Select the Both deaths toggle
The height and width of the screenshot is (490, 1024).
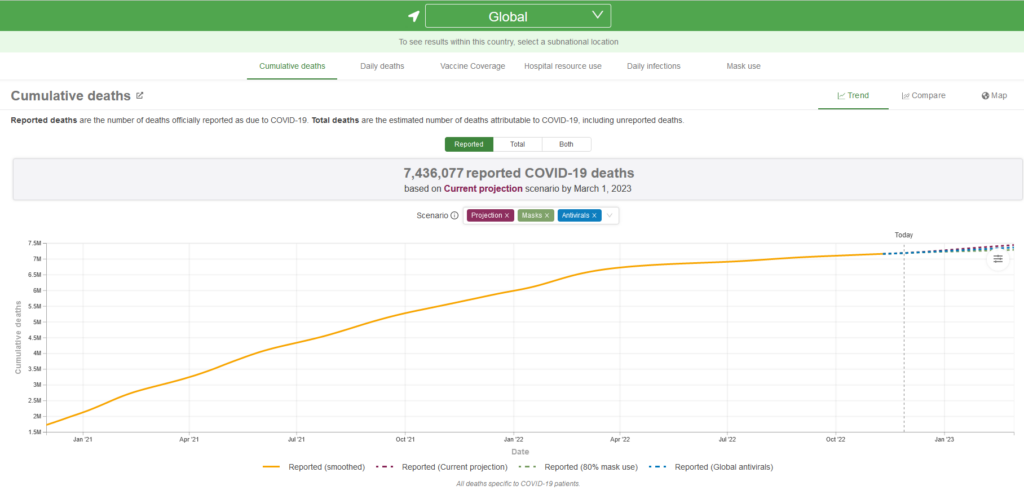[566, 144]
